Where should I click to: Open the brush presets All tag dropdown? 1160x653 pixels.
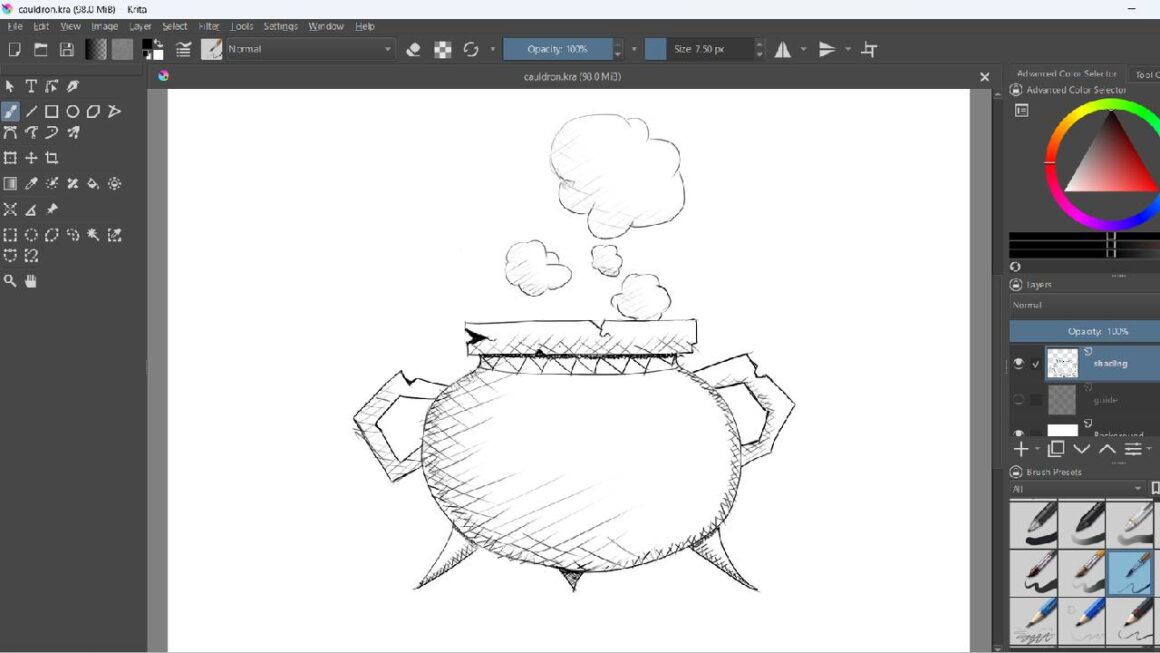coord(1077,489)
